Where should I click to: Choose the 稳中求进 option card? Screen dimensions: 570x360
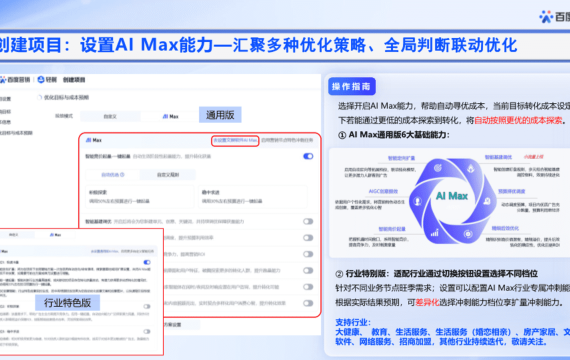253,197
